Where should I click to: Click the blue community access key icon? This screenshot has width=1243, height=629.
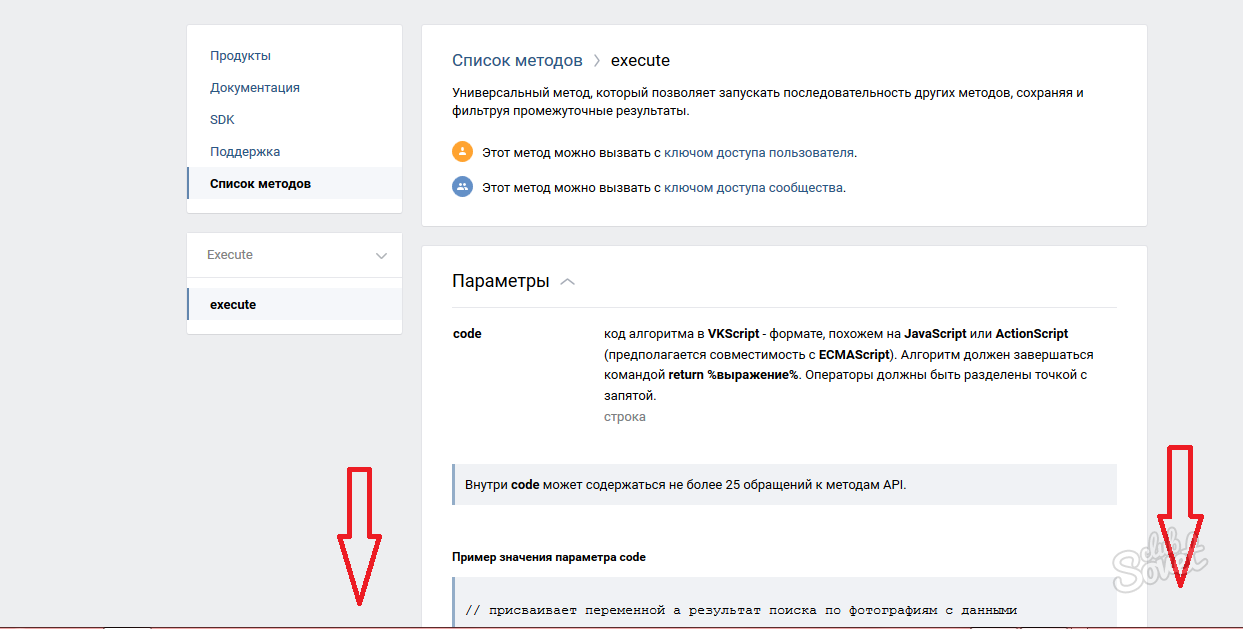tap(462, 186)
